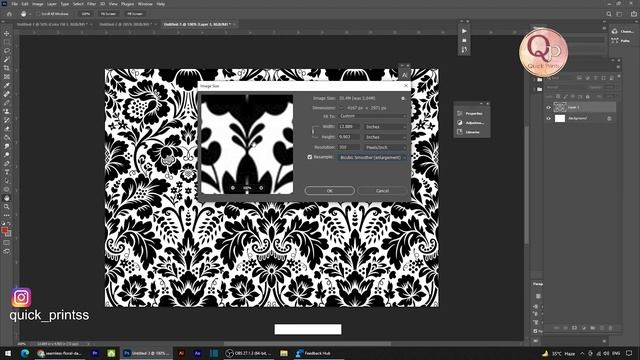Viewport: 640px width, 360px height.
Task: Open Edit Toolbar three-dots button
Action: click(x=7, y=215)
